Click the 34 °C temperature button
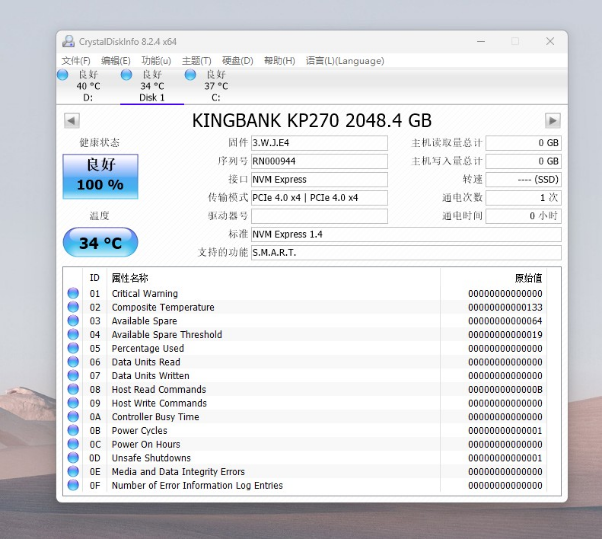This screenshot has width=602, height=539. coord(100,242)
